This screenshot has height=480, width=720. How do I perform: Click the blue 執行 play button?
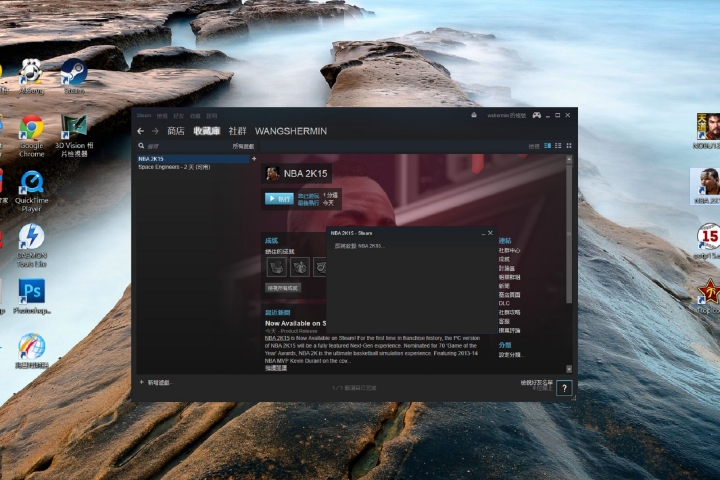[279, 198]
